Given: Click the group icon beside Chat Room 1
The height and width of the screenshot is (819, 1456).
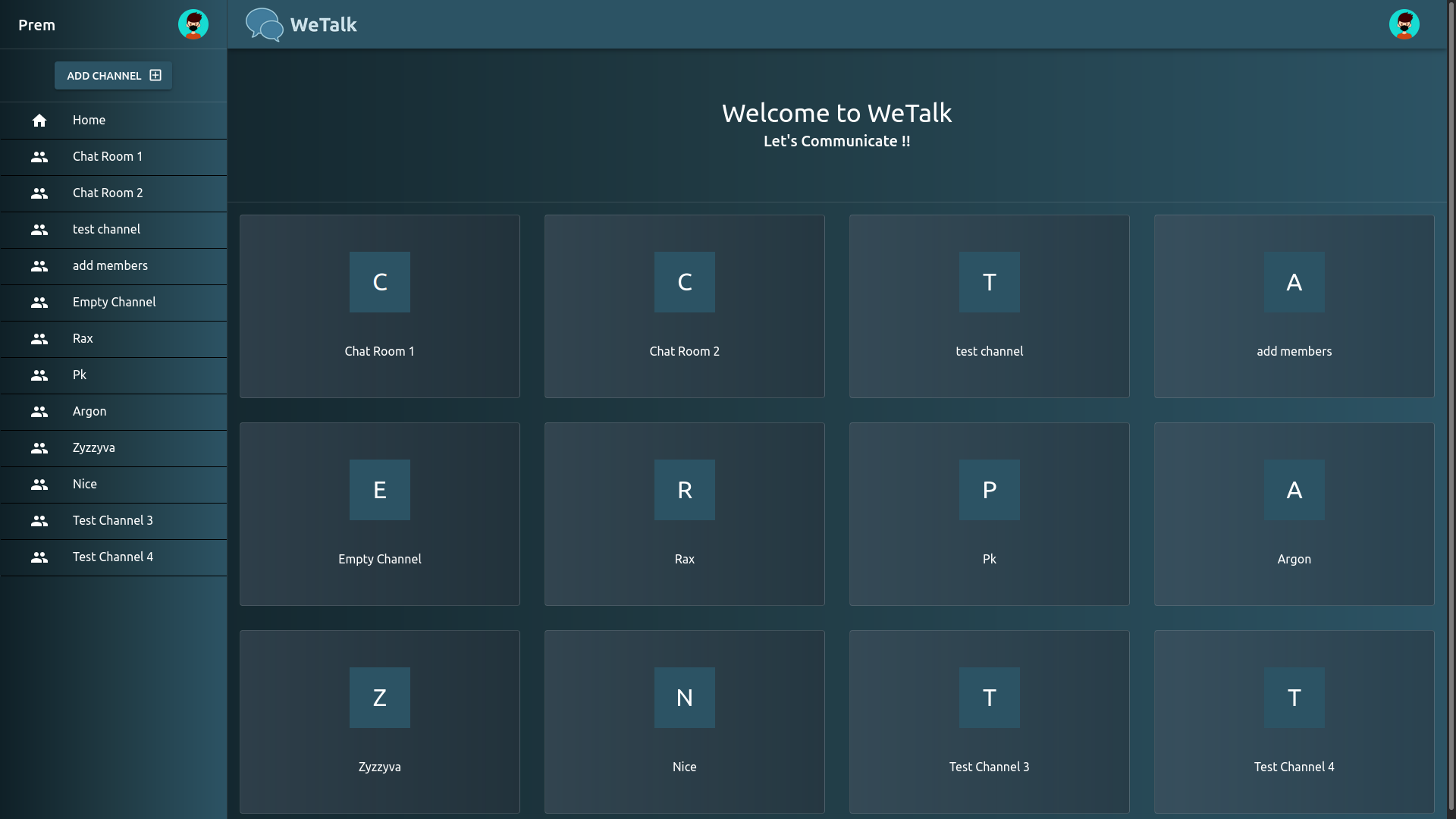Looking at the screenshot, I should [39, 157].
